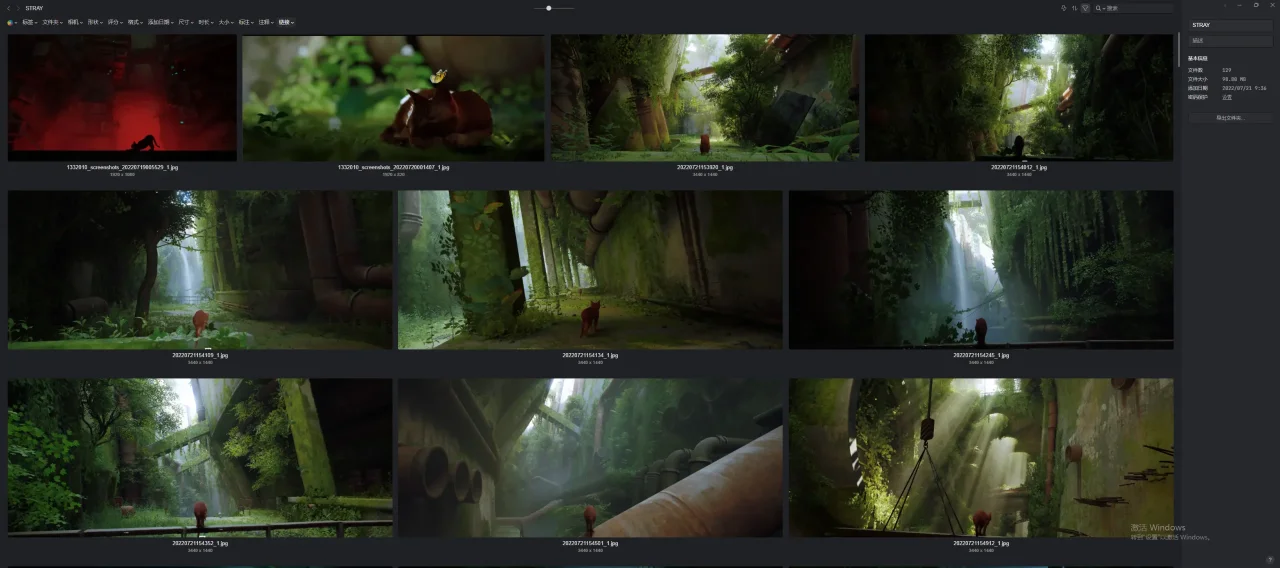The image size is (1280, 568).
Task: Select the thumbnail of cat walking beside mossy wall
Action: (590, 270)
